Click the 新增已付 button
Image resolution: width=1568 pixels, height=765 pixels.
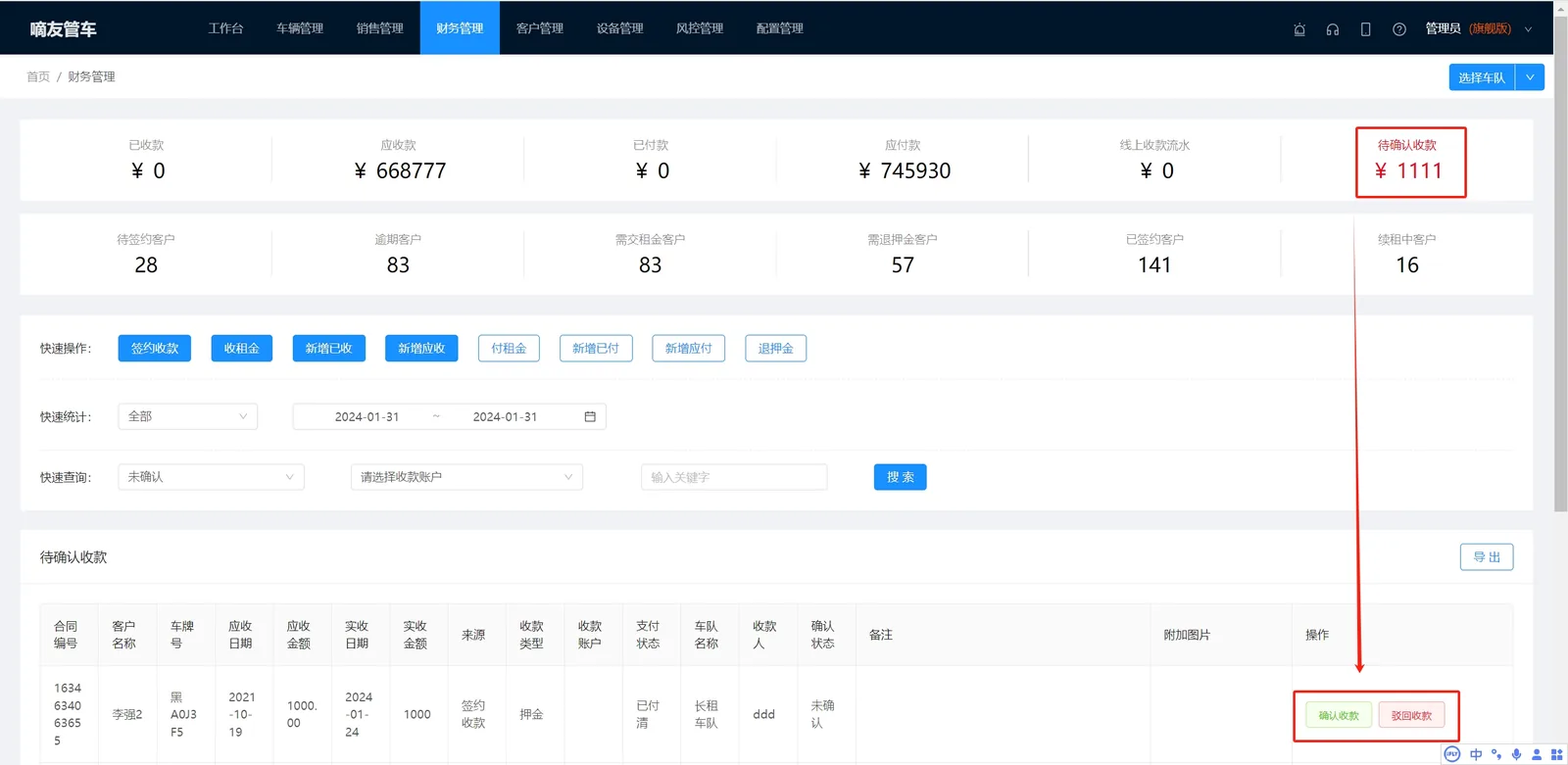tap(596, 349)
